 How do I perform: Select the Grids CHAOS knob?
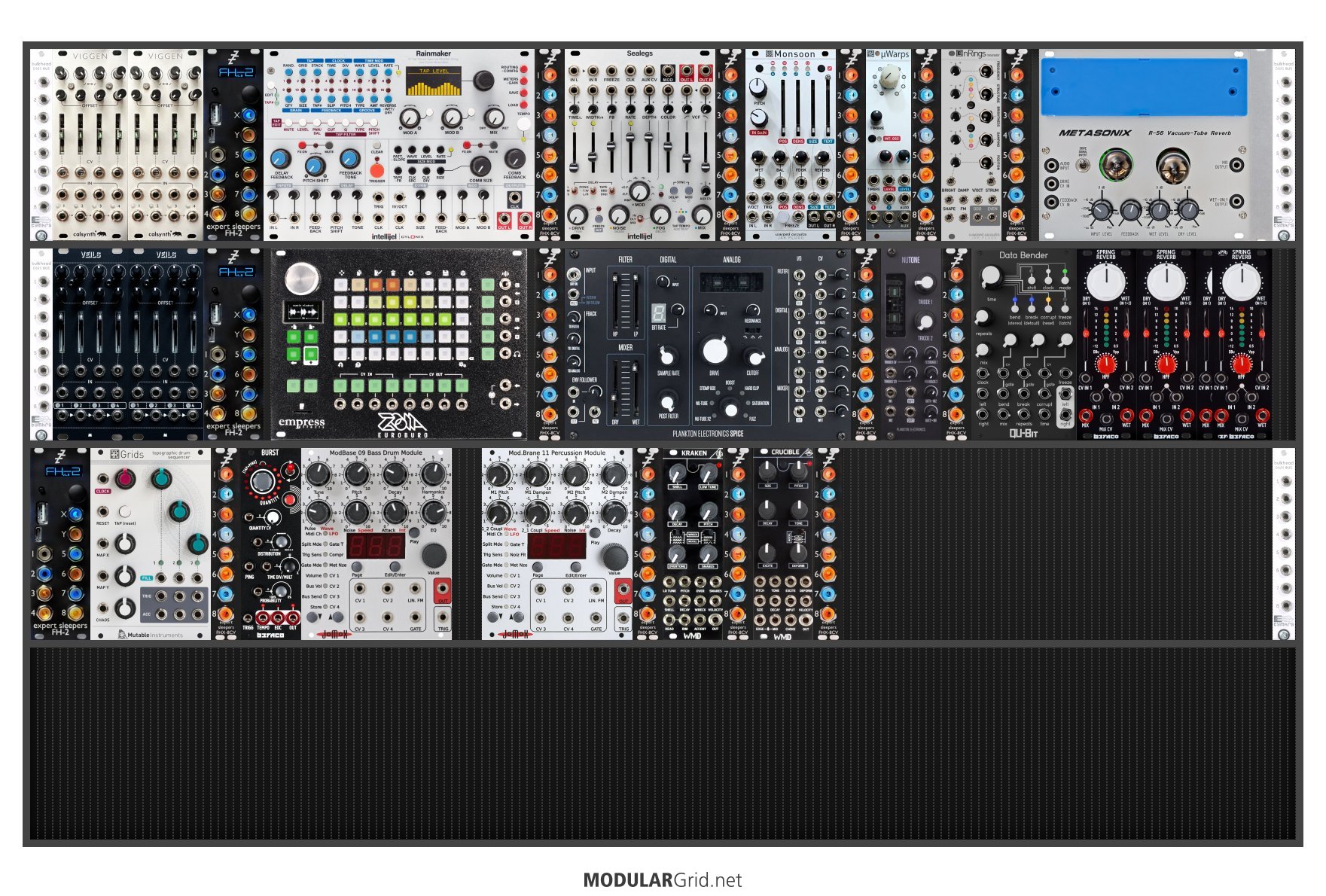click(125, 608)
